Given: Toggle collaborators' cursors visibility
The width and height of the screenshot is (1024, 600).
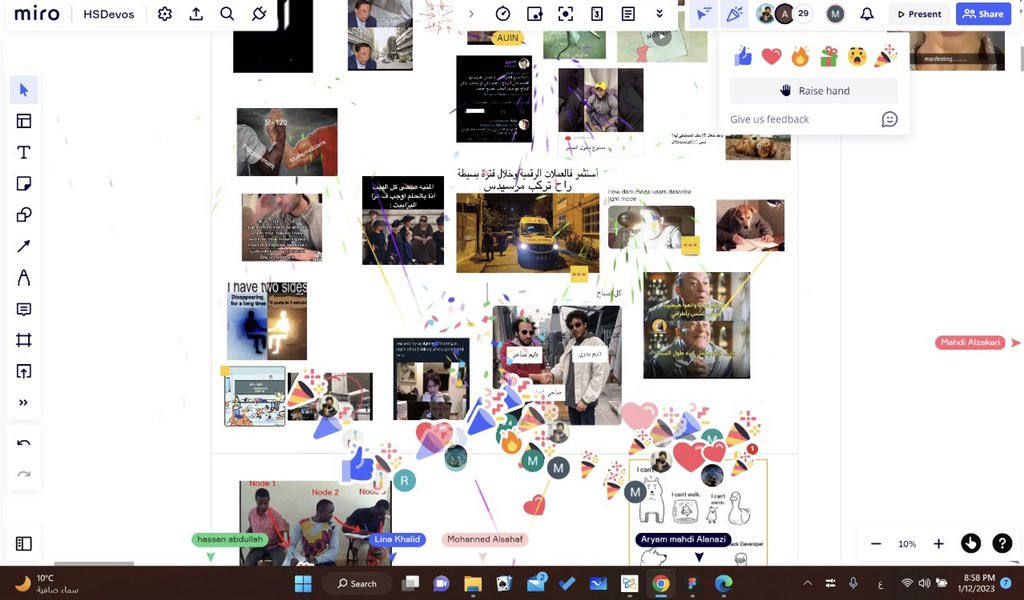Looking at the screenshot, I should click(x=703, y=14).
